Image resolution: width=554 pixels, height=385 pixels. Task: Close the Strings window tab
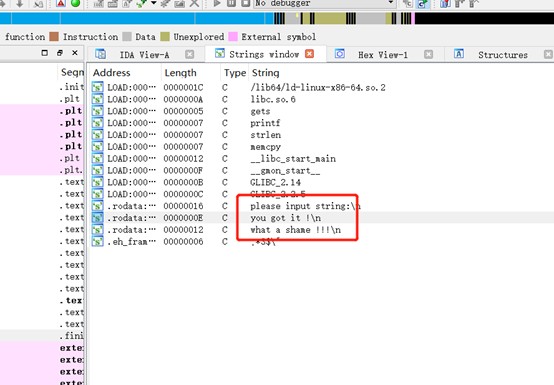tap(310, 54)
